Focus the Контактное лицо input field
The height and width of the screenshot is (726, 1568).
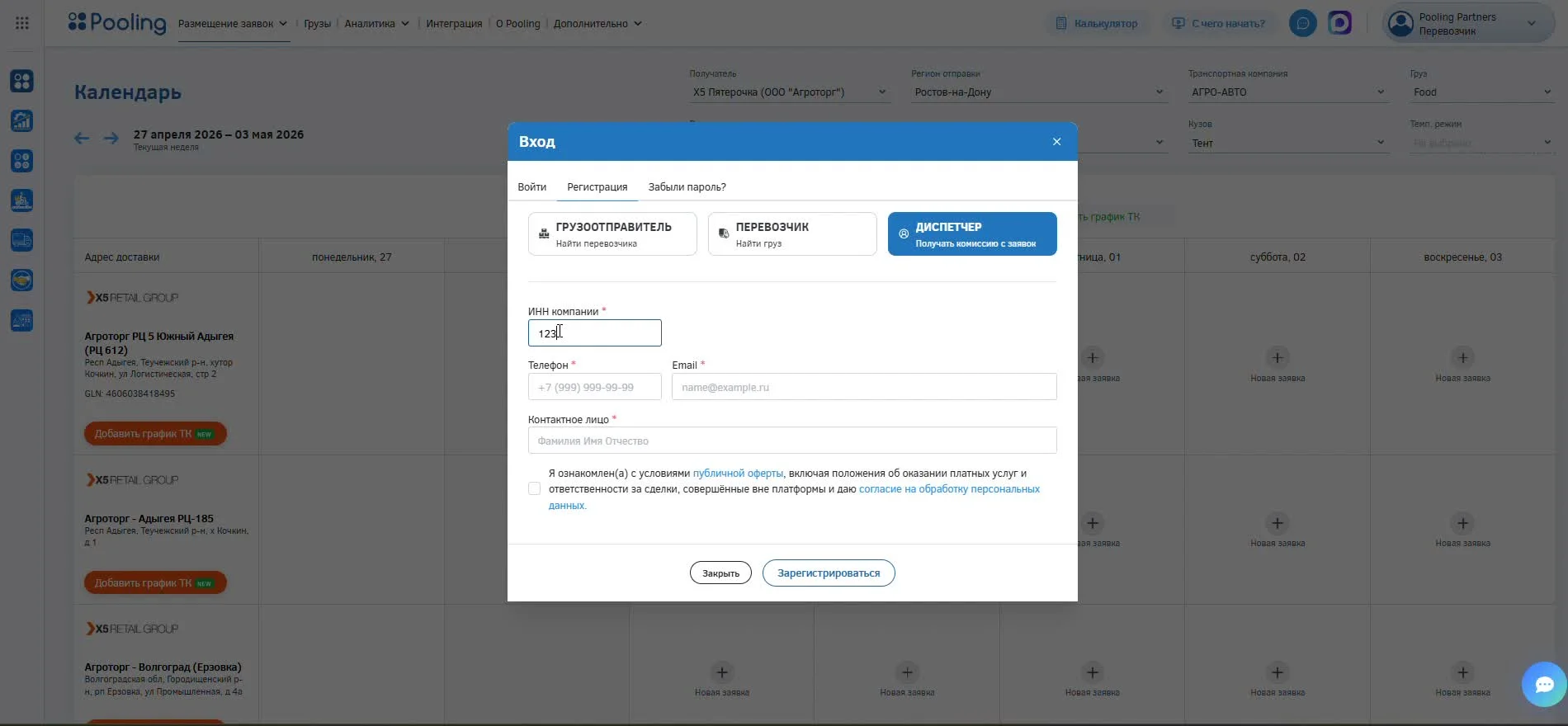coord(792,441)
